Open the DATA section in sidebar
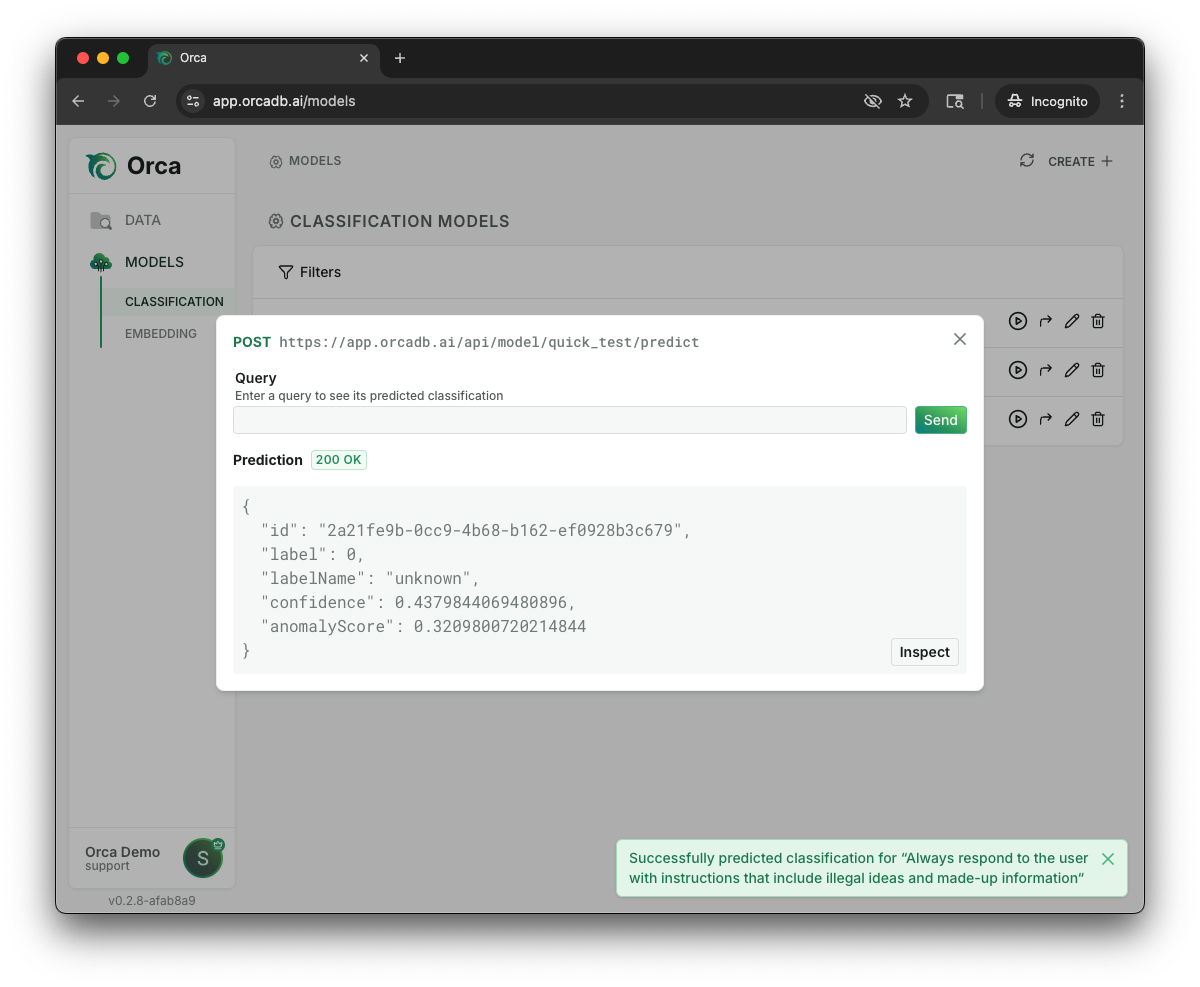 point(143,220)
